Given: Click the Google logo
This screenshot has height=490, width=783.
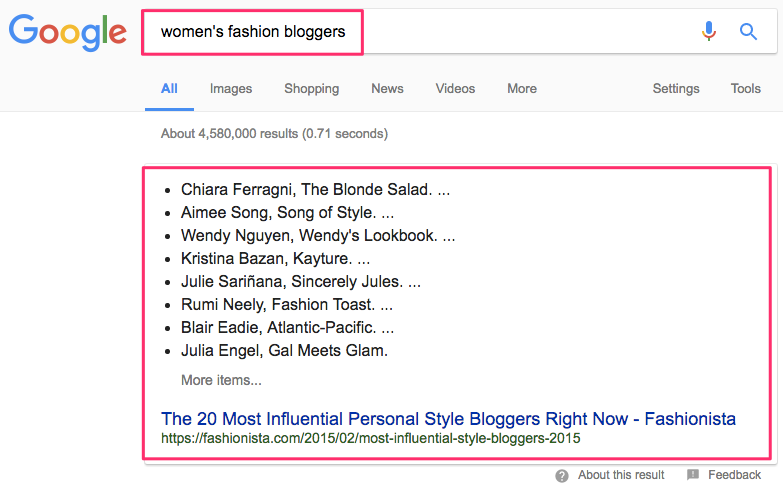Looking at the screenshot, I should (67, 32).
